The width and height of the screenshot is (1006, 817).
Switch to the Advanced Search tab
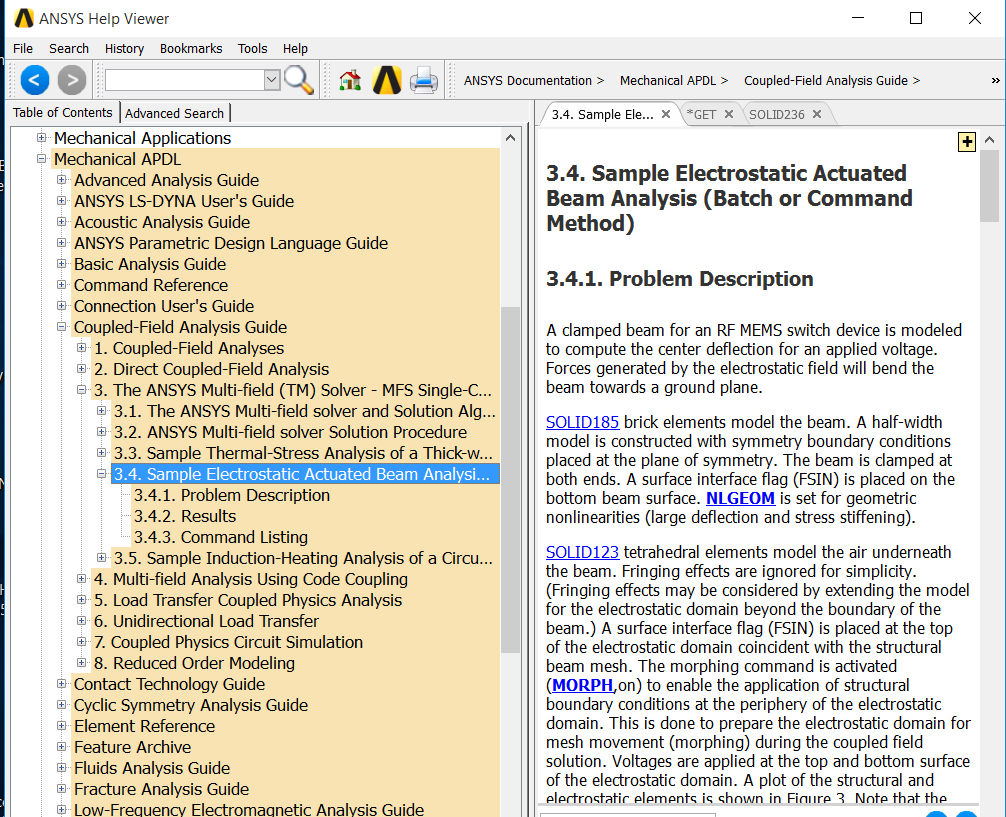click(174, 113)
